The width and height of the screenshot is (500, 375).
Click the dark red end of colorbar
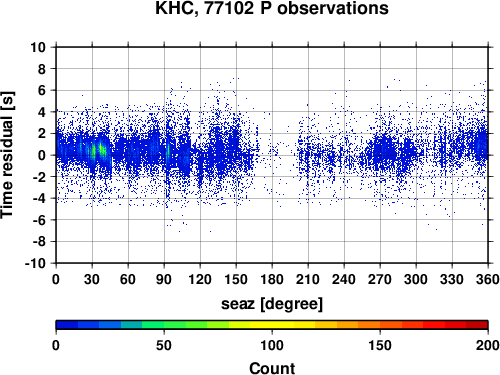(x=477, y=325)
